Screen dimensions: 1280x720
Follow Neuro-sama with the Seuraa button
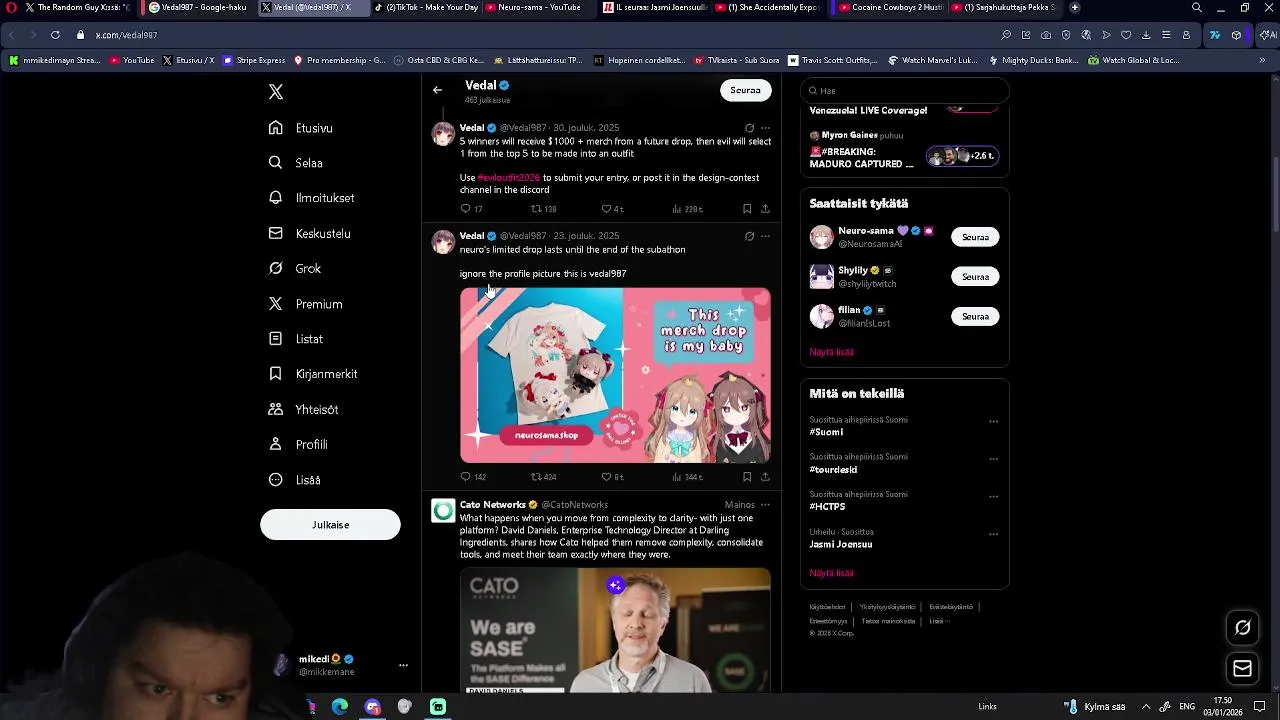tap(975, 237)
